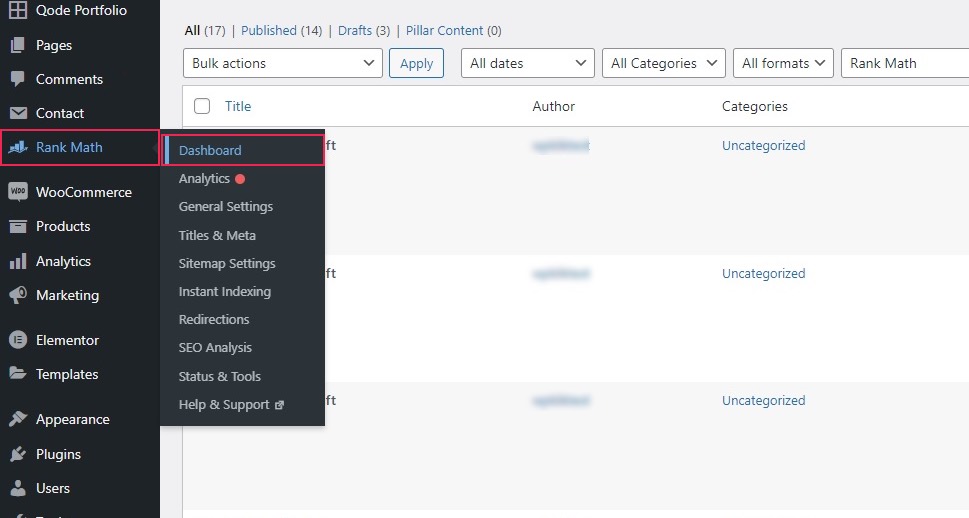Go to Products in the sidebar

(x=63, y=226)
